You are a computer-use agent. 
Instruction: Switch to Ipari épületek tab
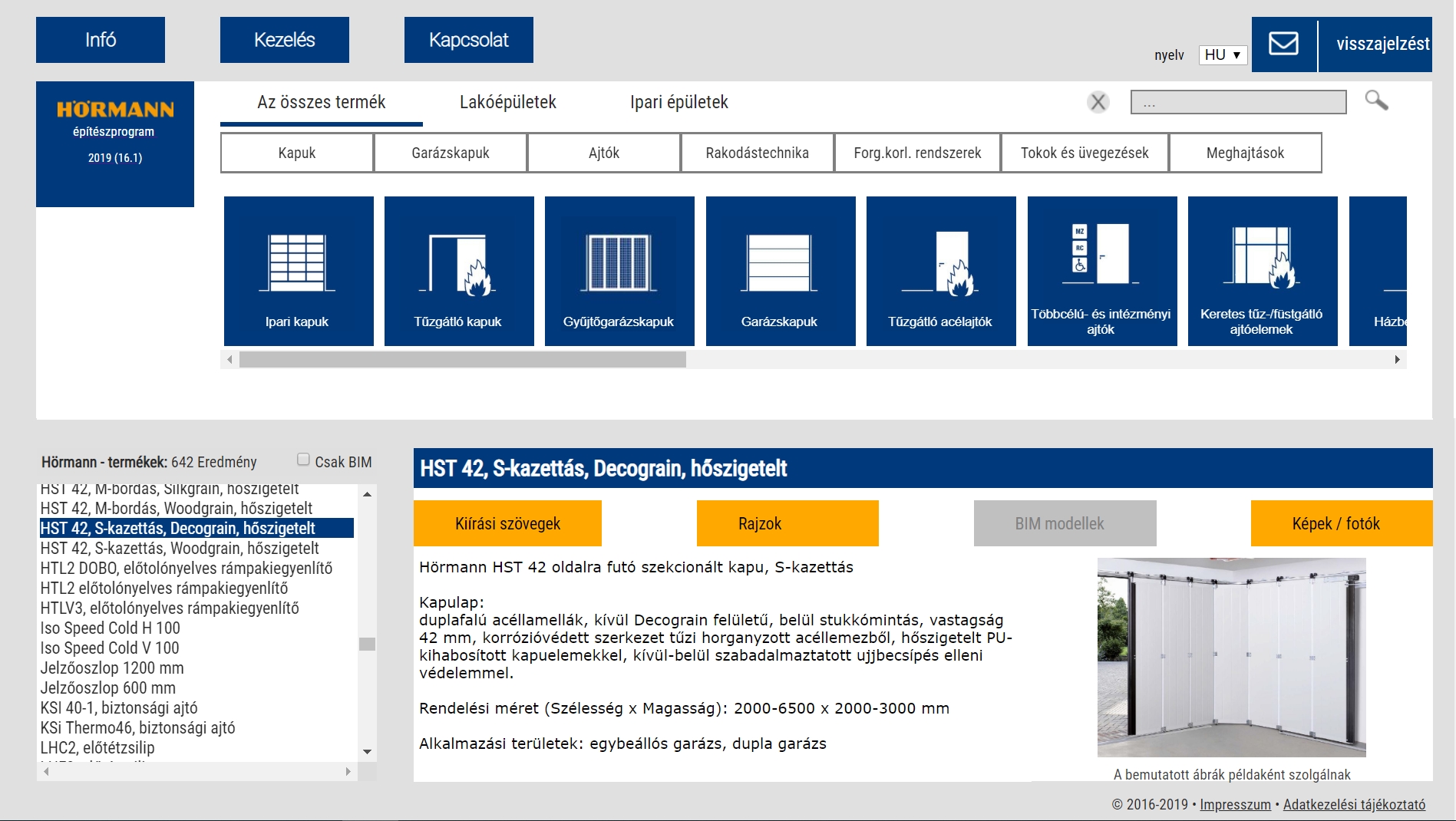pyautogui.click(x=678, y=102)
